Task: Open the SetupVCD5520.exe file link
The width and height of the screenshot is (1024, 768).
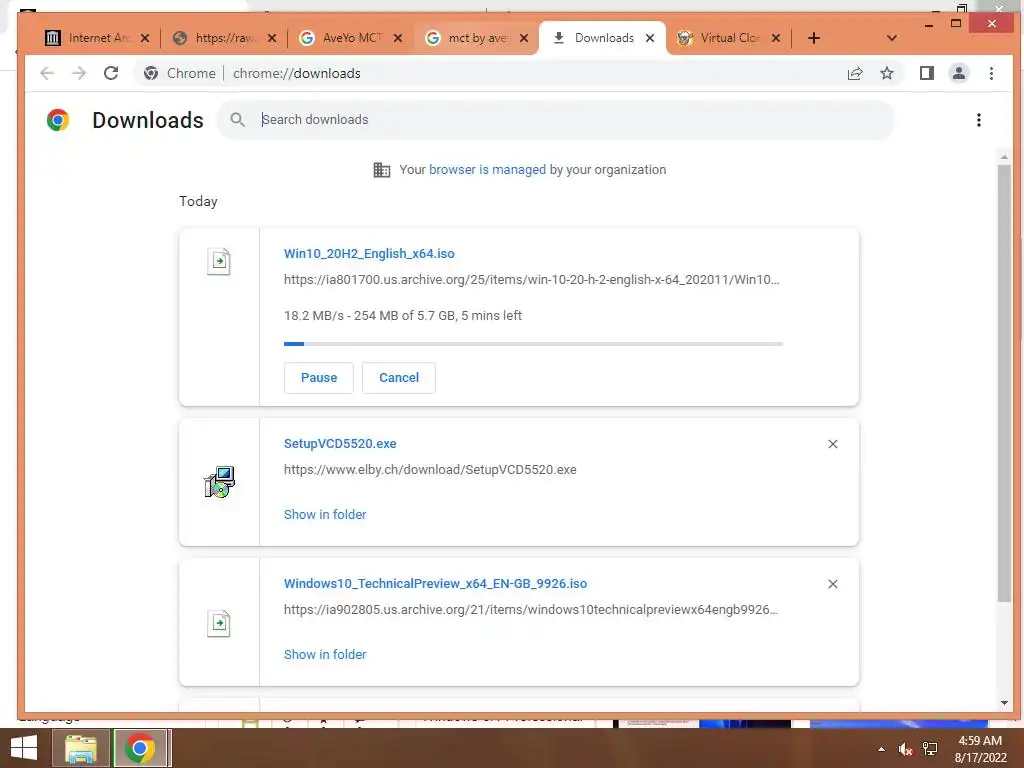Action: pos(340,443)
